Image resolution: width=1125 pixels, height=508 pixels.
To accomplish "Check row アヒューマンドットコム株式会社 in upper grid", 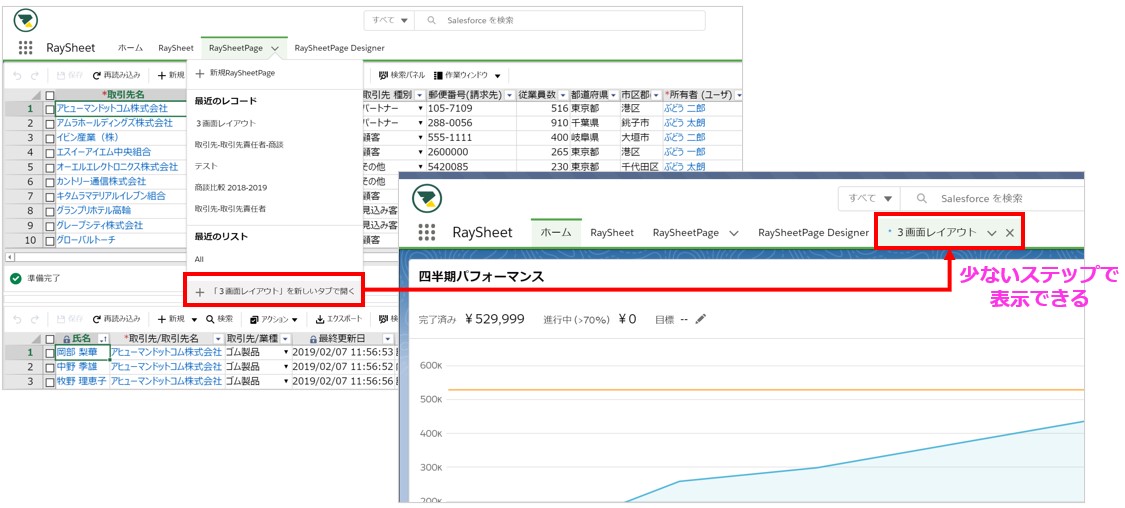I will point(50,109).
